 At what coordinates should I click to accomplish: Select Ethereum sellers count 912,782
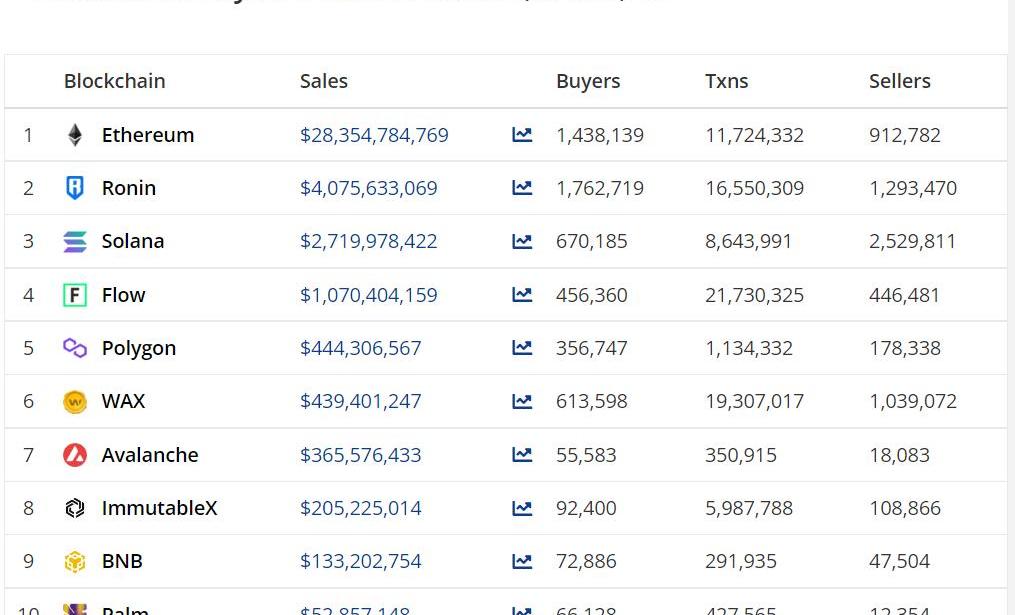pyautogui.click(x=905, y=135)
